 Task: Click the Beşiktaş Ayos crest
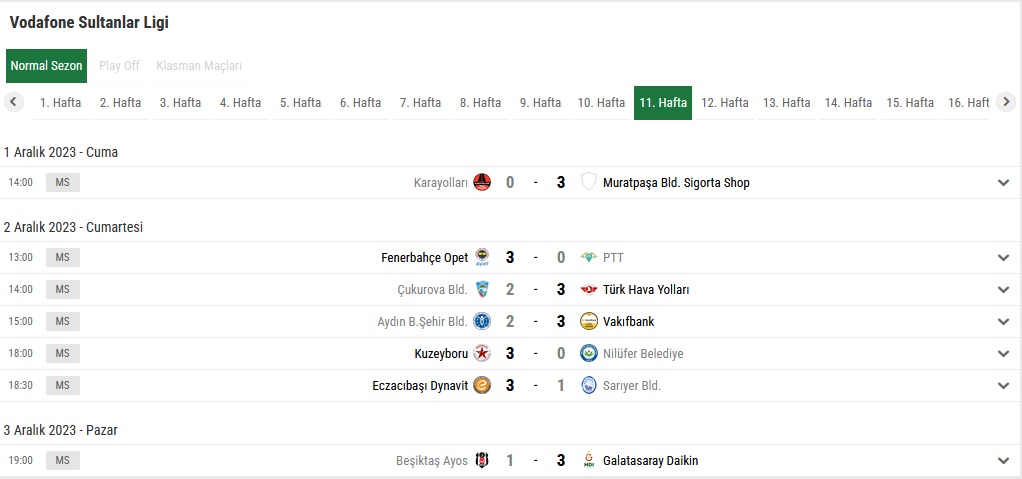point(482,460)
